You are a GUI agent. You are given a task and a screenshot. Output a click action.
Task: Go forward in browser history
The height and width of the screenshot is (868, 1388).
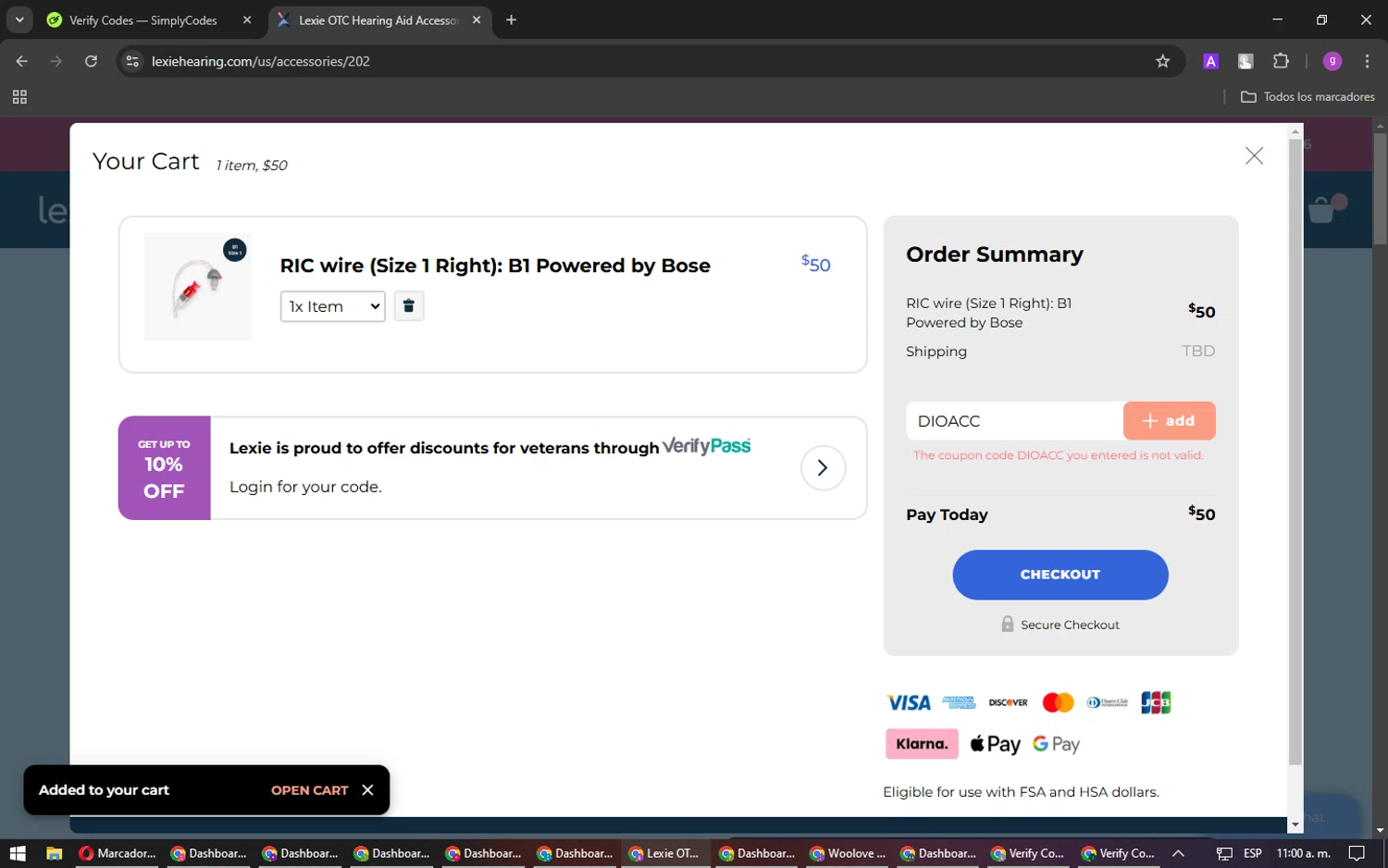[x=56, y=61]
